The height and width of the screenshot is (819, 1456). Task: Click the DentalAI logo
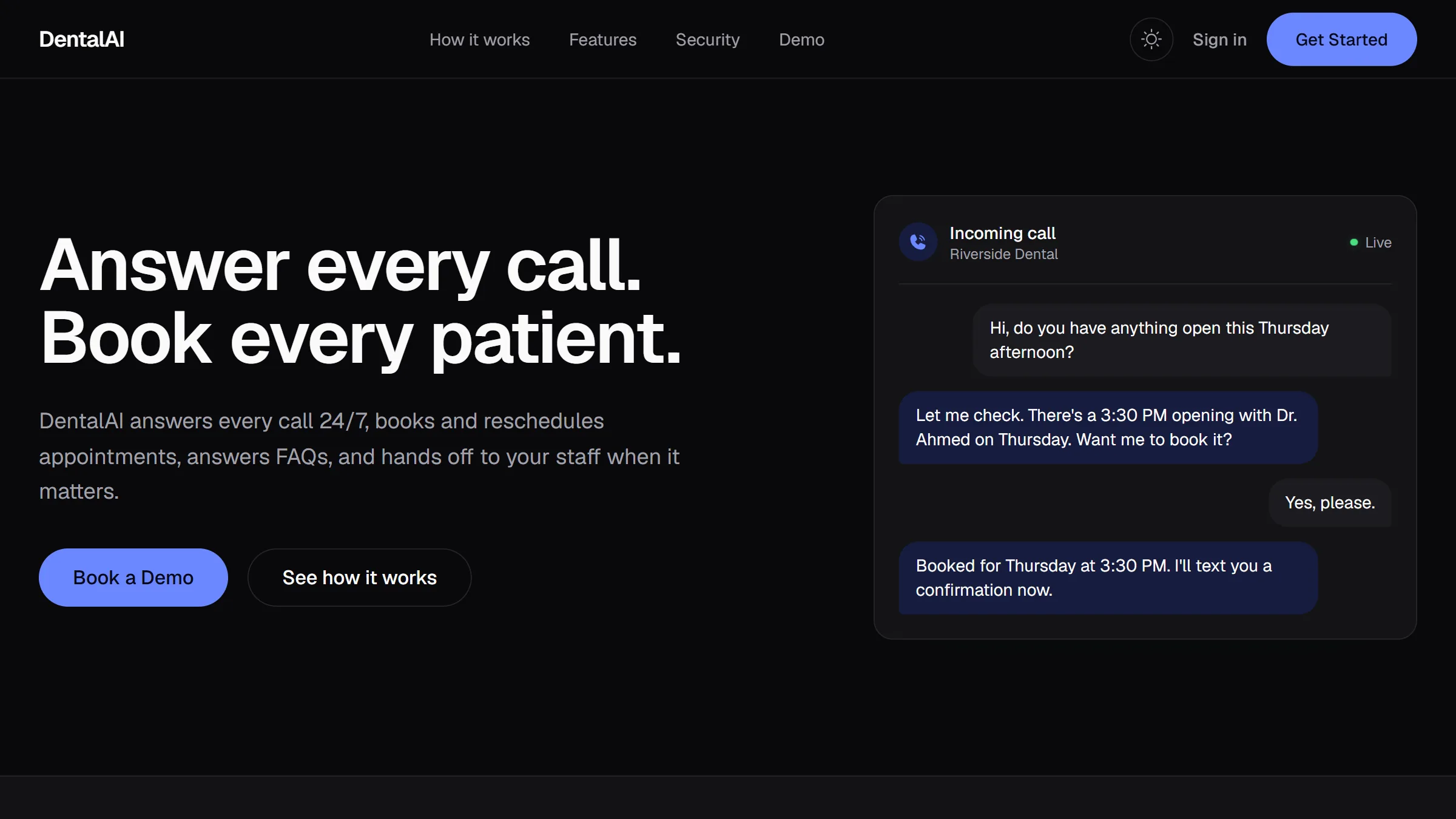tap(82, 39)
